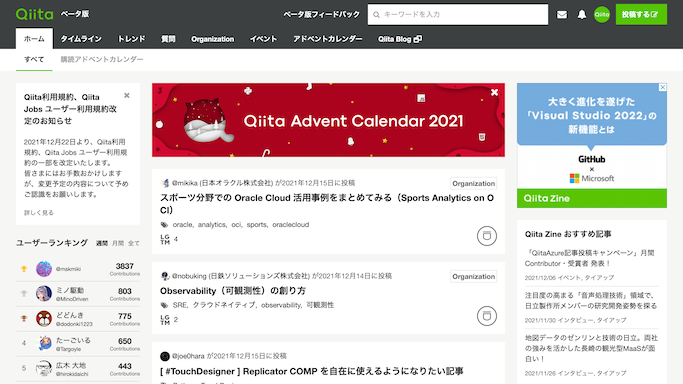Open the sports tag

click(257, 225)
